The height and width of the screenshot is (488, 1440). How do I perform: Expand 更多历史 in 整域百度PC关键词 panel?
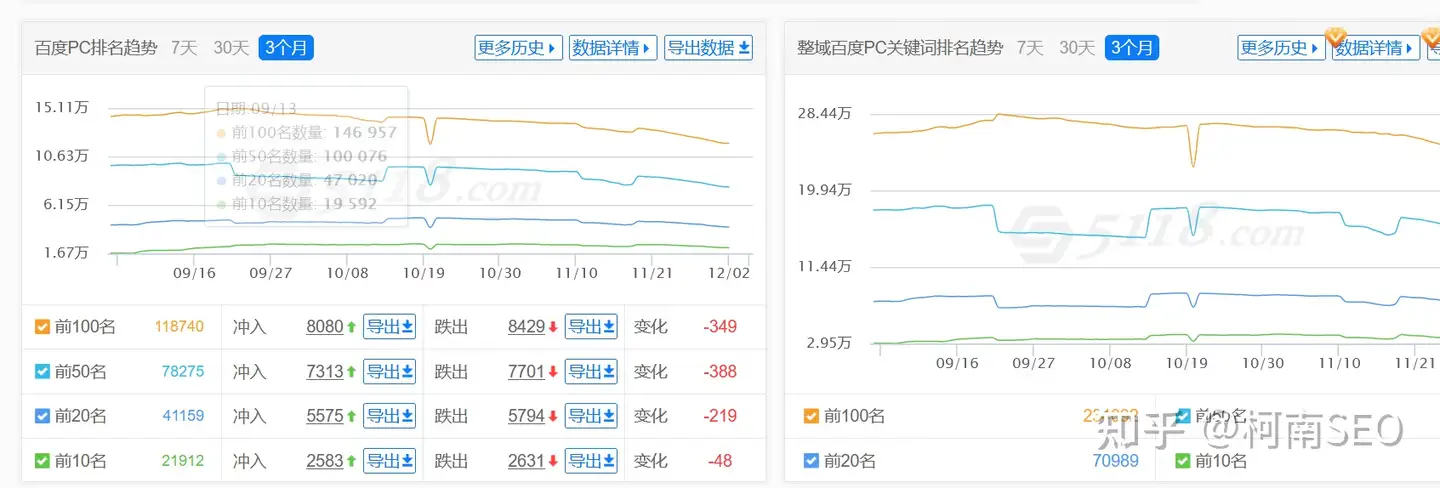(x=1281, y=47)
